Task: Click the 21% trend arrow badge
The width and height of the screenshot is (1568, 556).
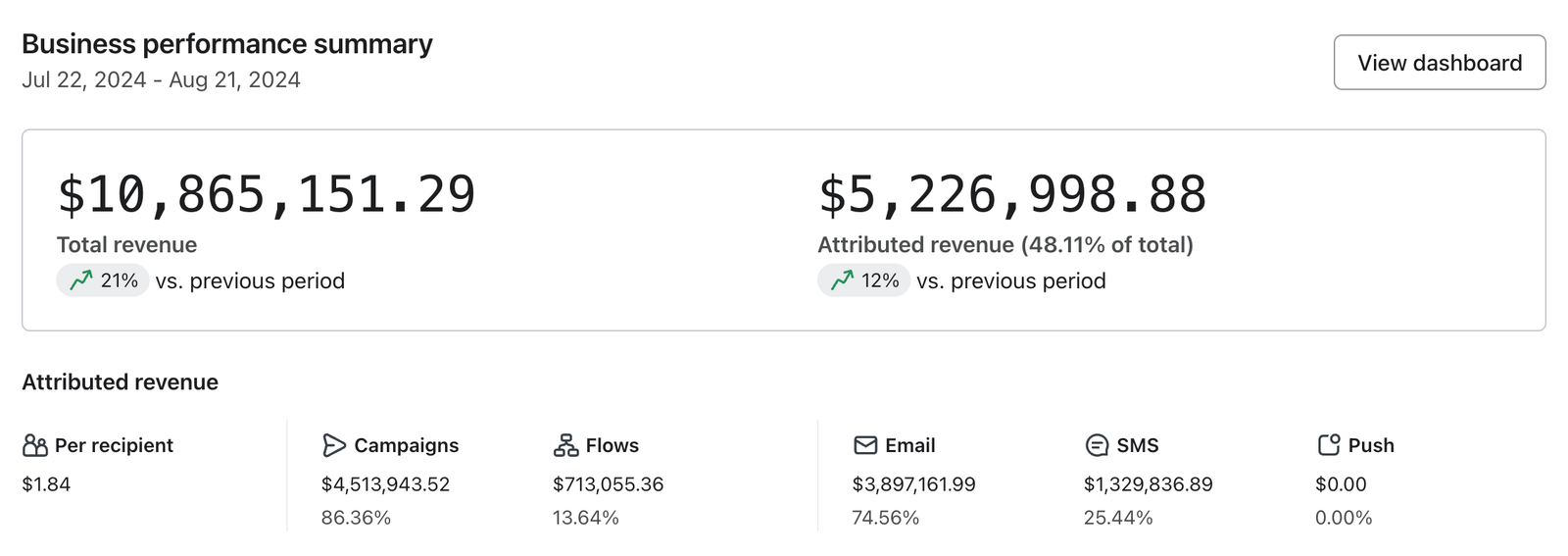Action: pyautogui.click(x=103, y=280)
